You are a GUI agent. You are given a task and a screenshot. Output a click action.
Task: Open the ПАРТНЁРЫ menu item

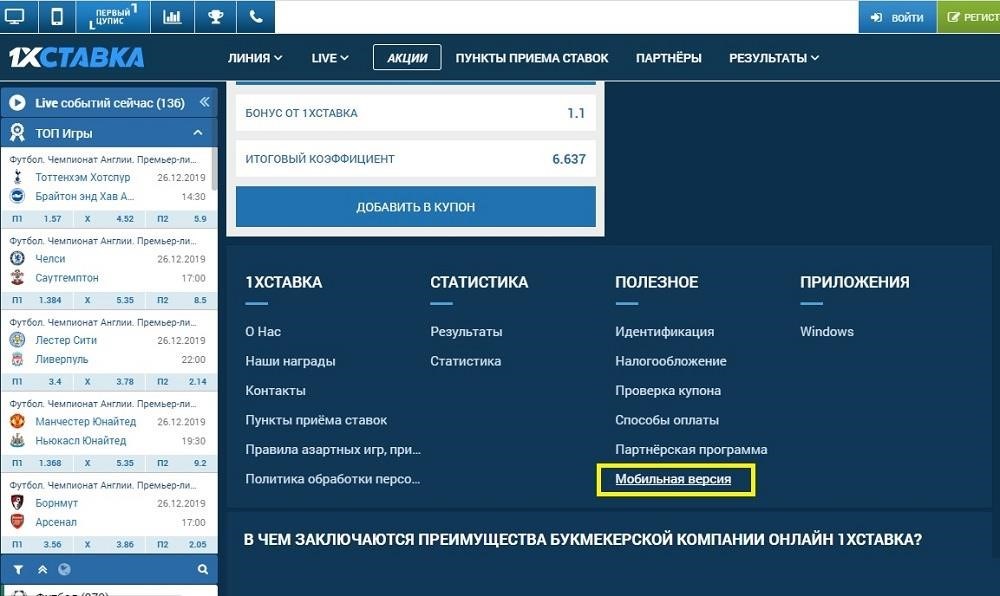[x=668, y=58]
